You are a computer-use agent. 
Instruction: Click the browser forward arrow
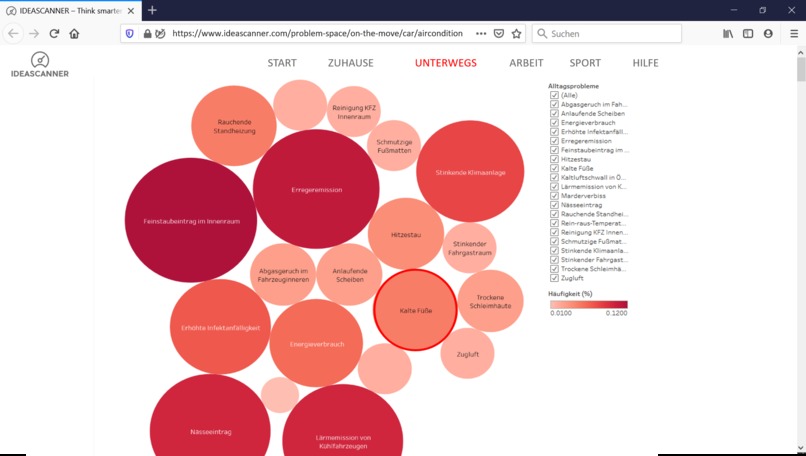34,33
